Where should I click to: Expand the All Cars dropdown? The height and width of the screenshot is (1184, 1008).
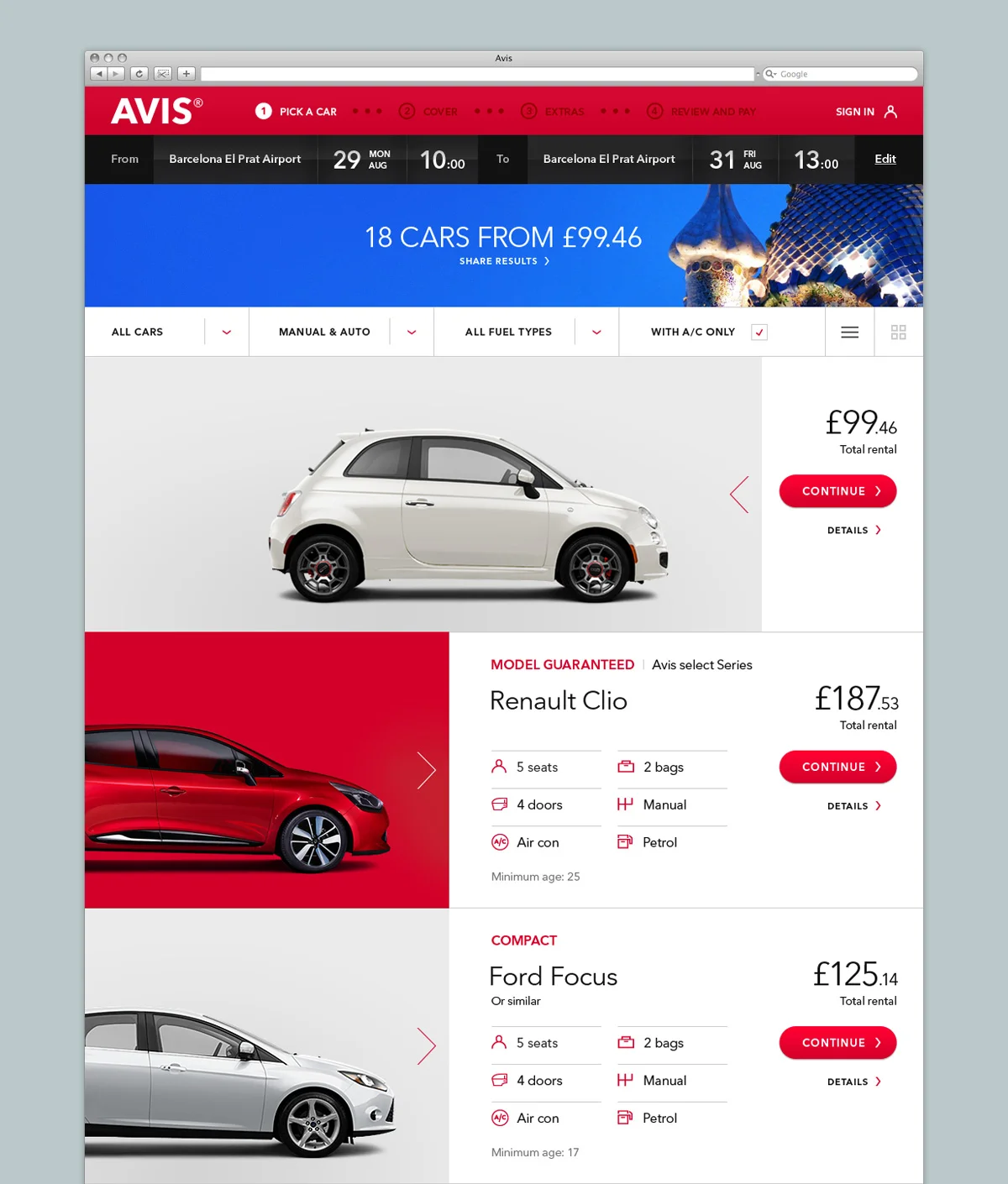point(227,333)
